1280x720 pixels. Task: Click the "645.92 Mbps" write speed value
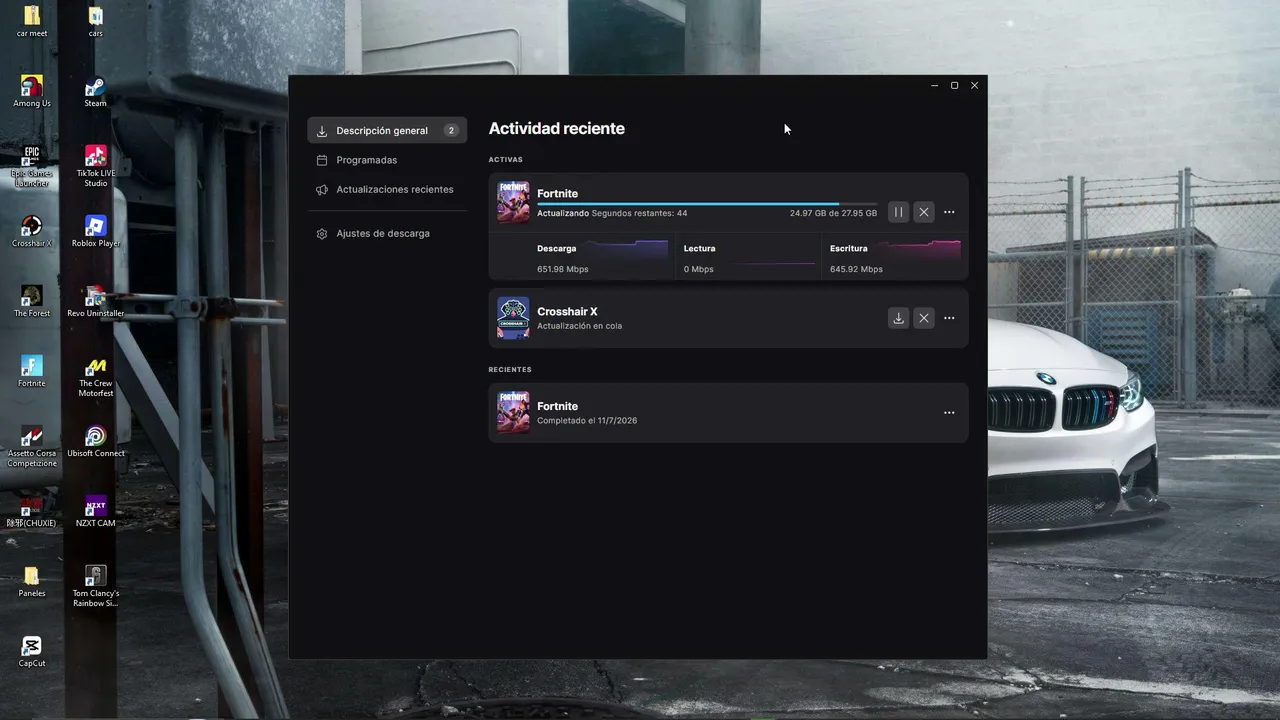click(x=856, y=269)
